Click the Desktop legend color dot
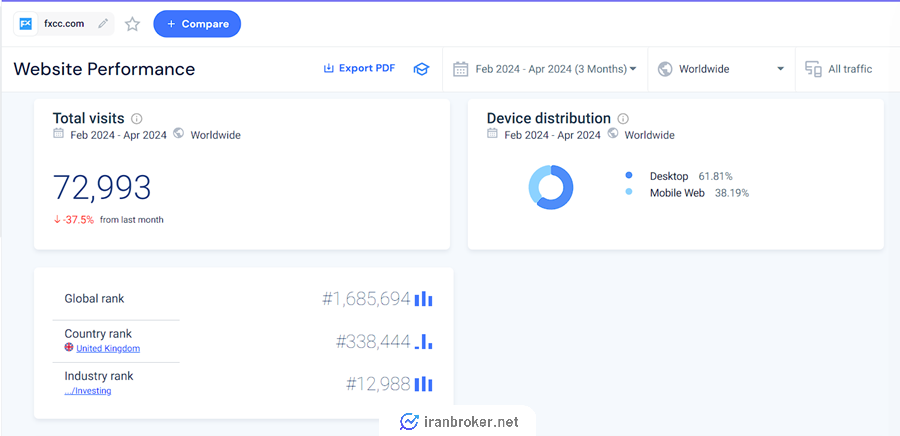This screenshot has width=900, height=436. [629, 176]
